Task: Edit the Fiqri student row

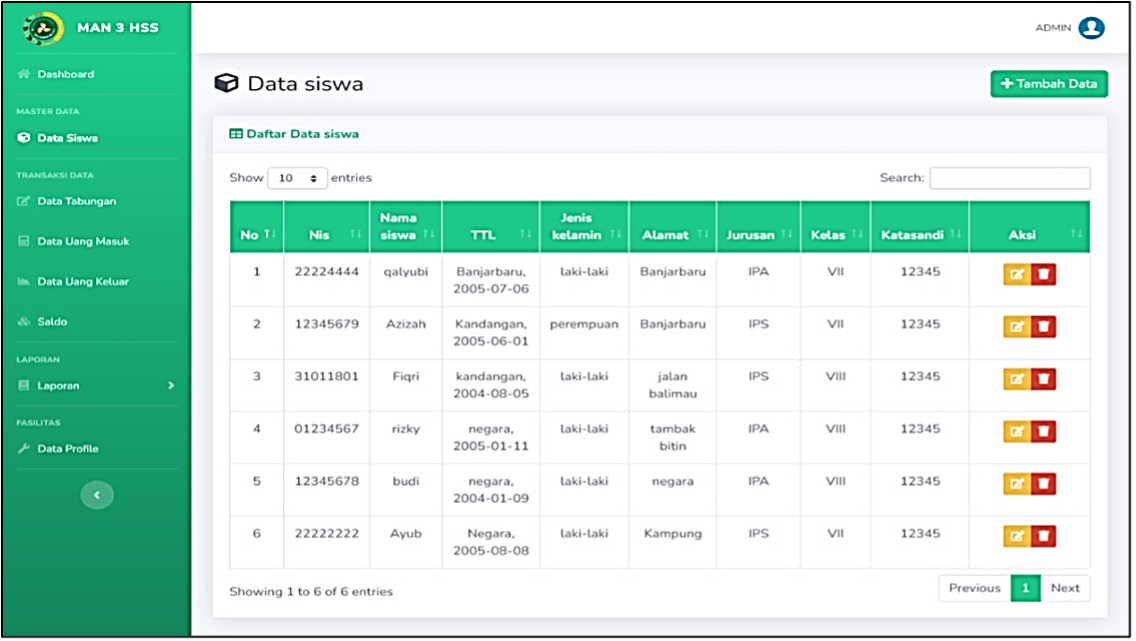Action: point(1016,379)
